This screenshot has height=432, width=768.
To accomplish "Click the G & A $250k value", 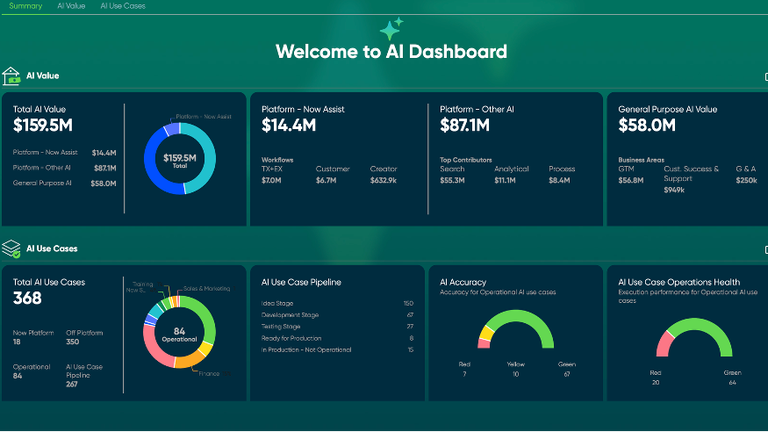I will point(746,181).
